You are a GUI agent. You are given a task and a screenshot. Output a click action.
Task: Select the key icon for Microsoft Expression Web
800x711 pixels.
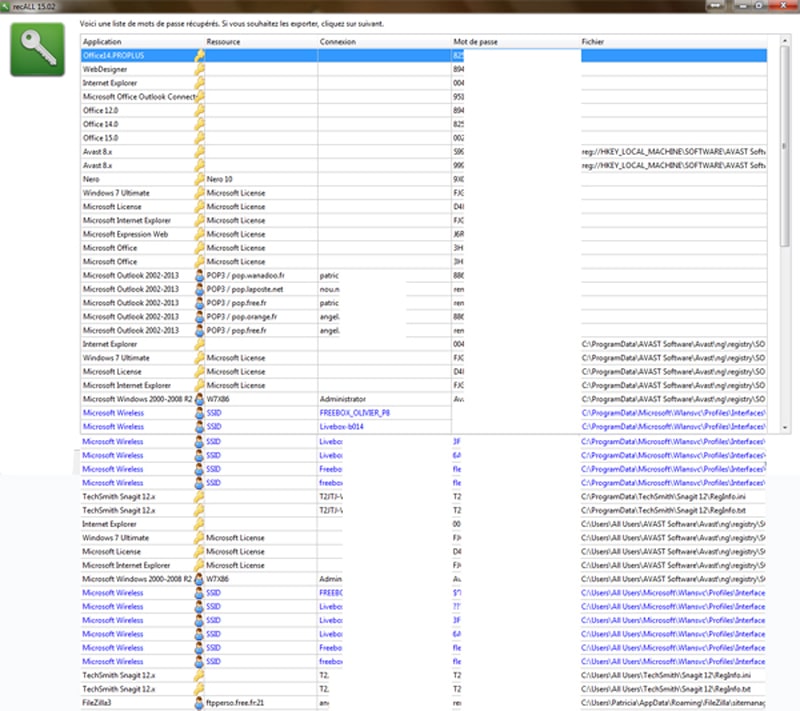click(199, 234)
